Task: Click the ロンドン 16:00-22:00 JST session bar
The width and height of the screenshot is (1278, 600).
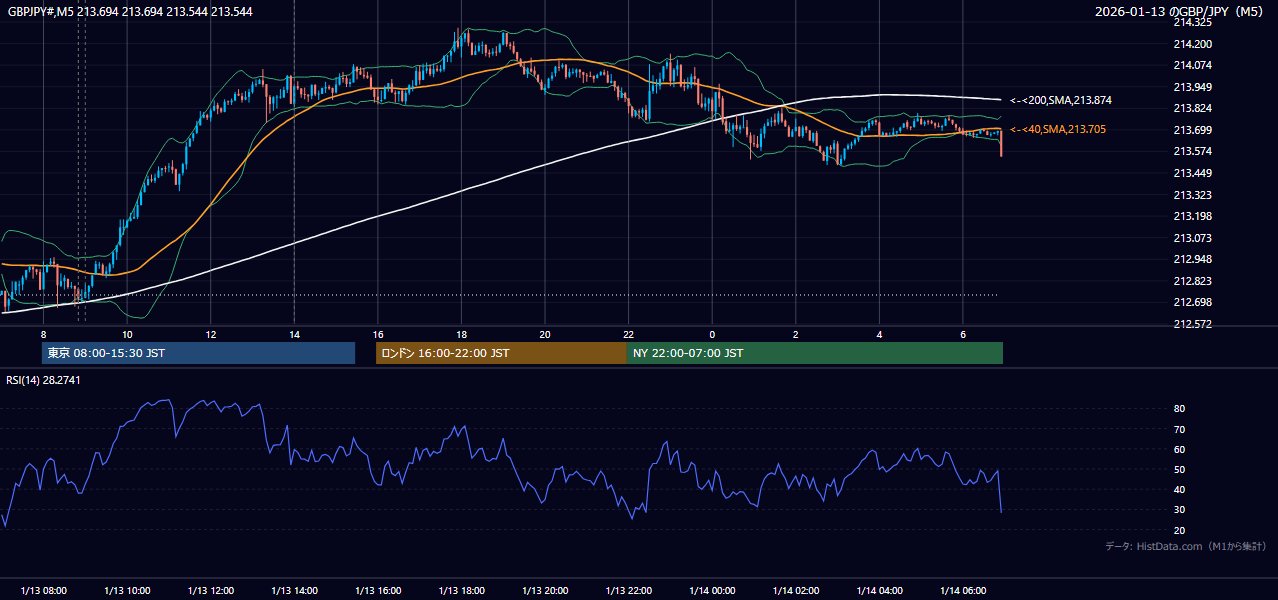Action: (x=501, y=353)
